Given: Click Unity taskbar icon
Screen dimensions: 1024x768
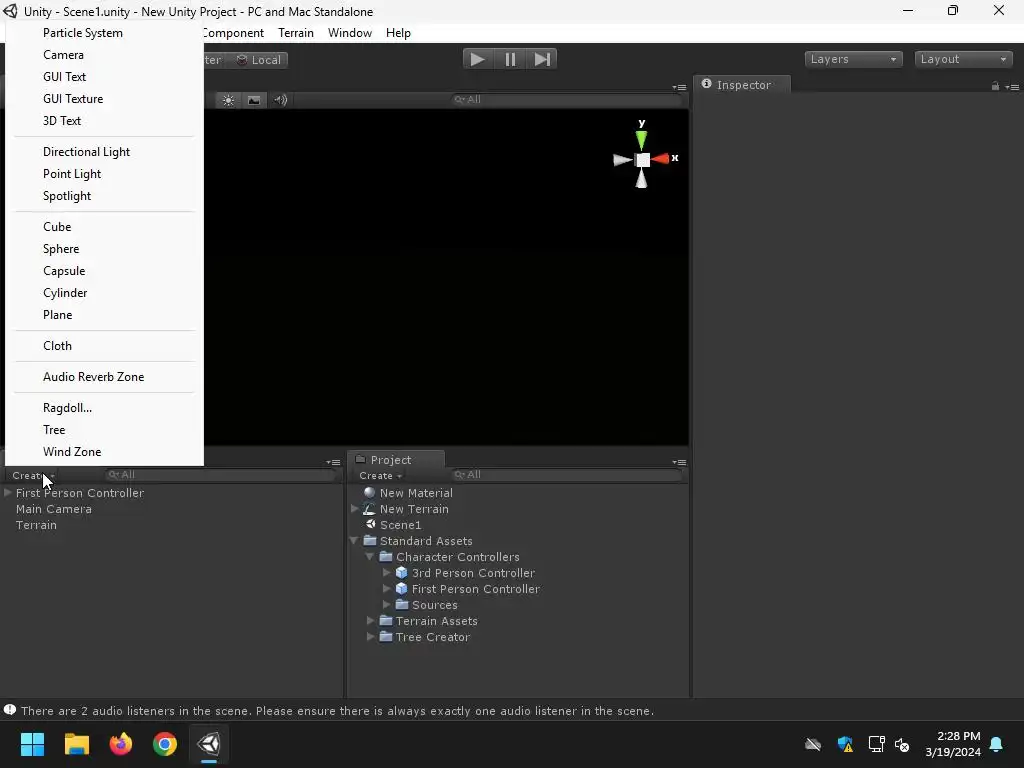Looking at the screenshot, I should tap(209, 744).
